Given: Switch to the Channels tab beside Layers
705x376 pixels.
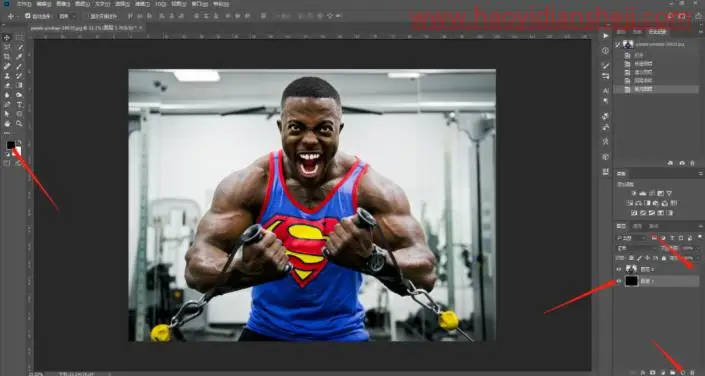Looking at the screenshot, I should pyautogui.click(x=637, y=226).
